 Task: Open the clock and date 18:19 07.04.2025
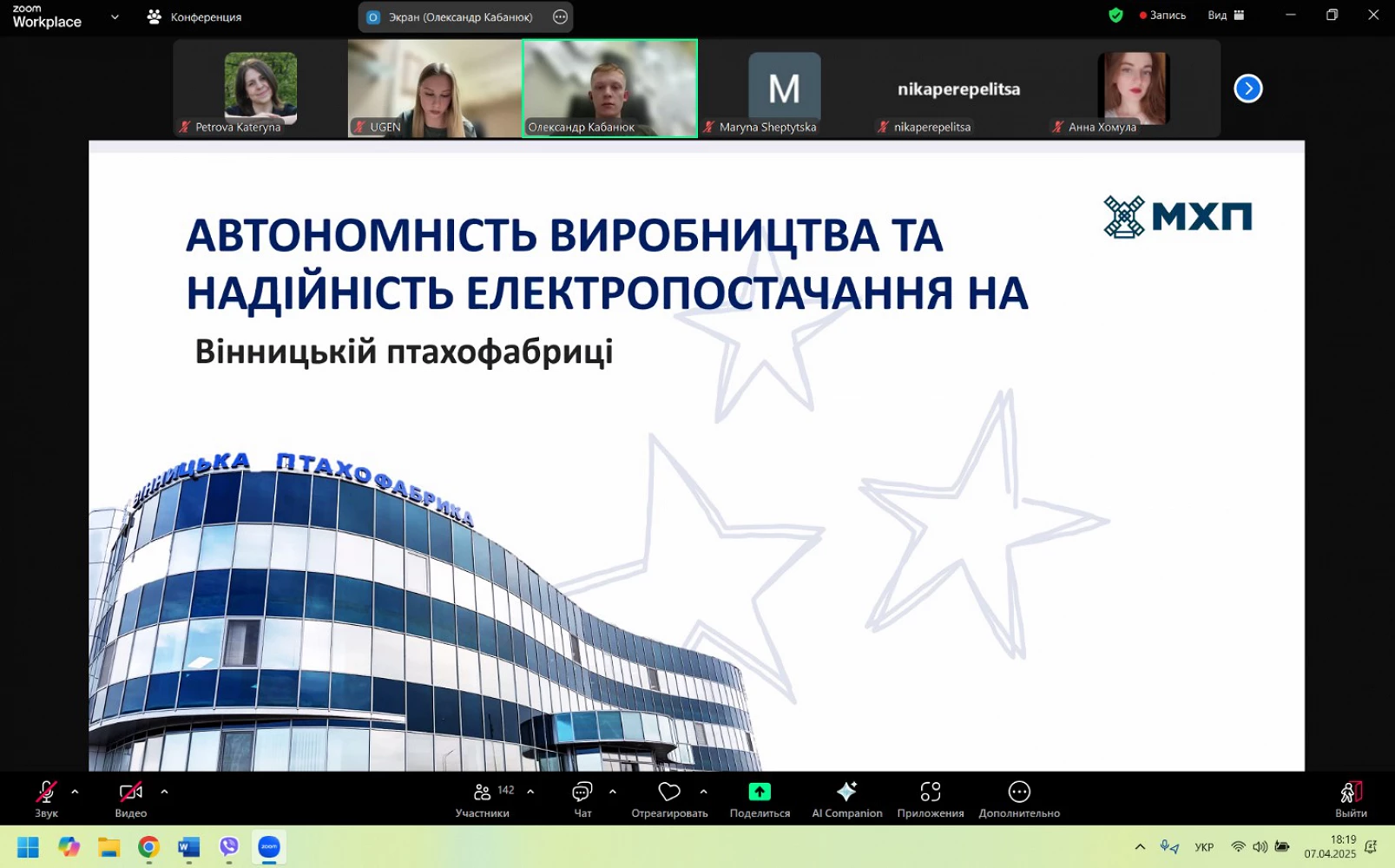pyautogui.click(x=1330, y=847)
